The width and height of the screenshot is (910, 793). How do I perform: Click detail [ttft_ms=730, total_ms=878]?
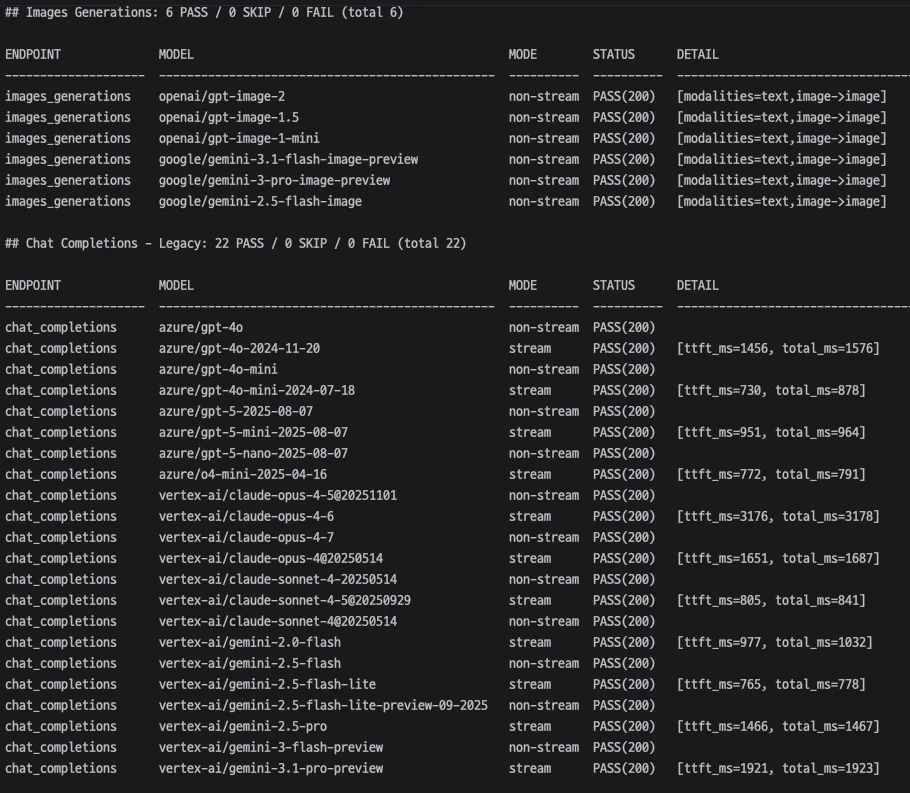pyautogui.click(x=771, y=390)
